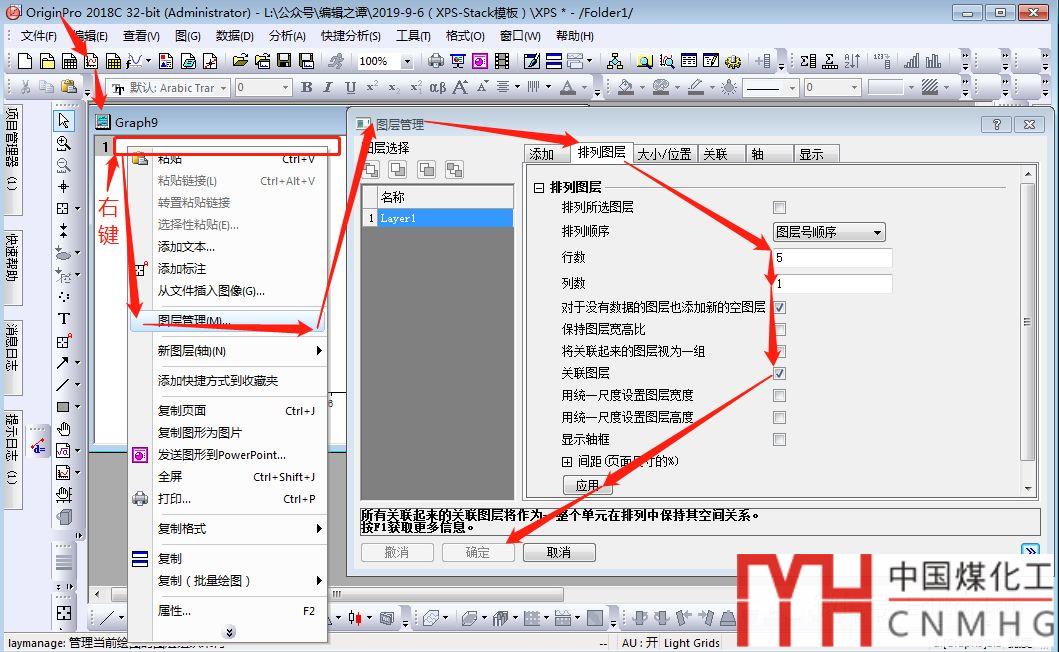Click the 取消 button
Screen dimensions: 1059x652
click(x=559, y=552)
